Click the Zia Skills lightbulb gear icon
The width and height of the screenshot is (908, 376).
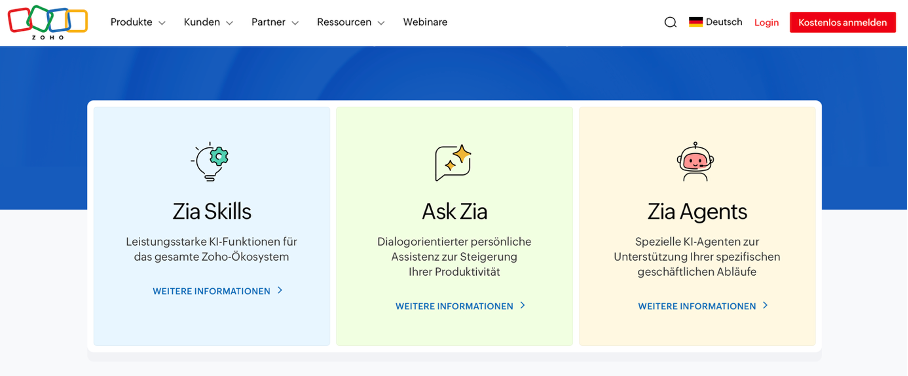pos(210,162)
